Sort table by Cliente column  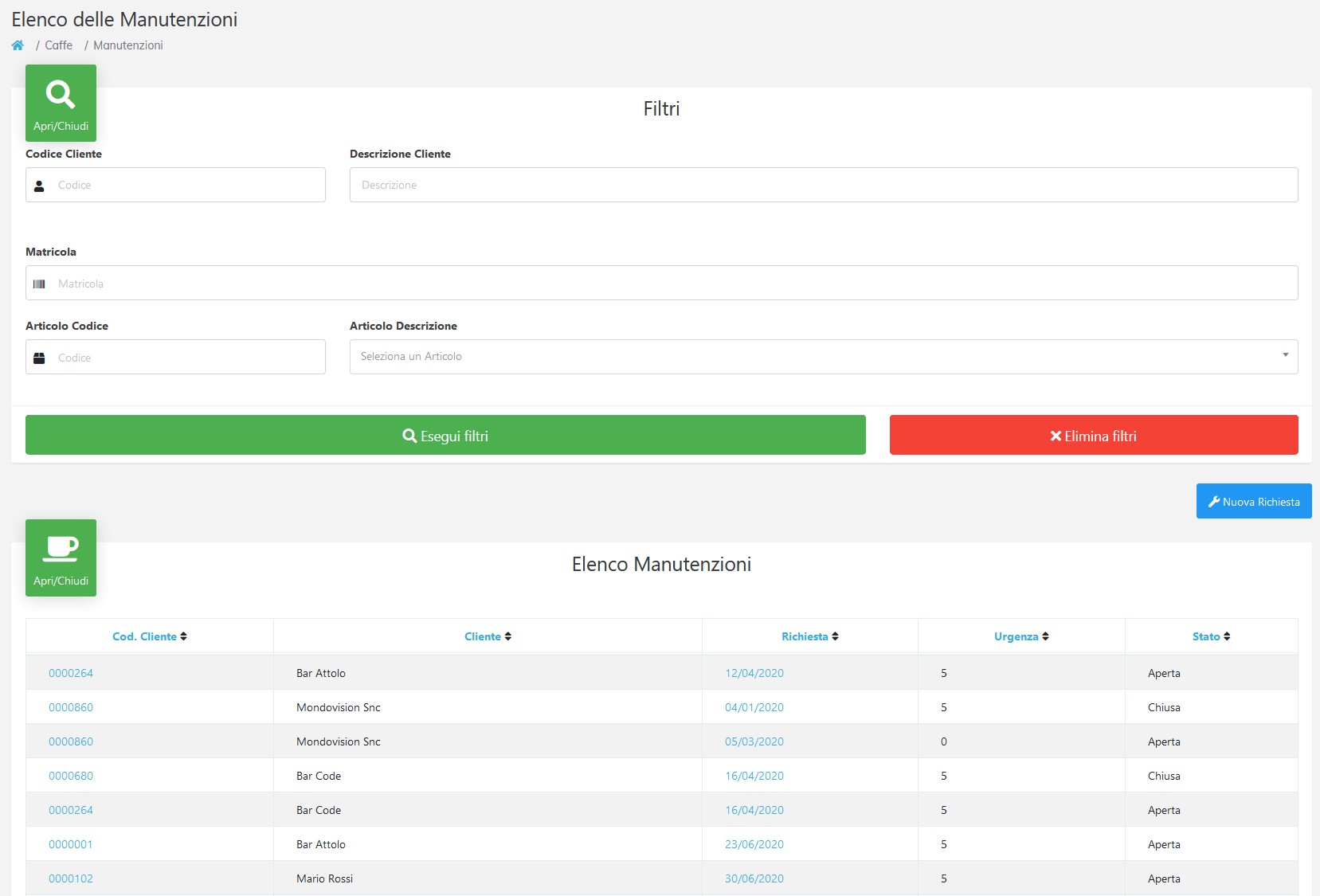488,636
